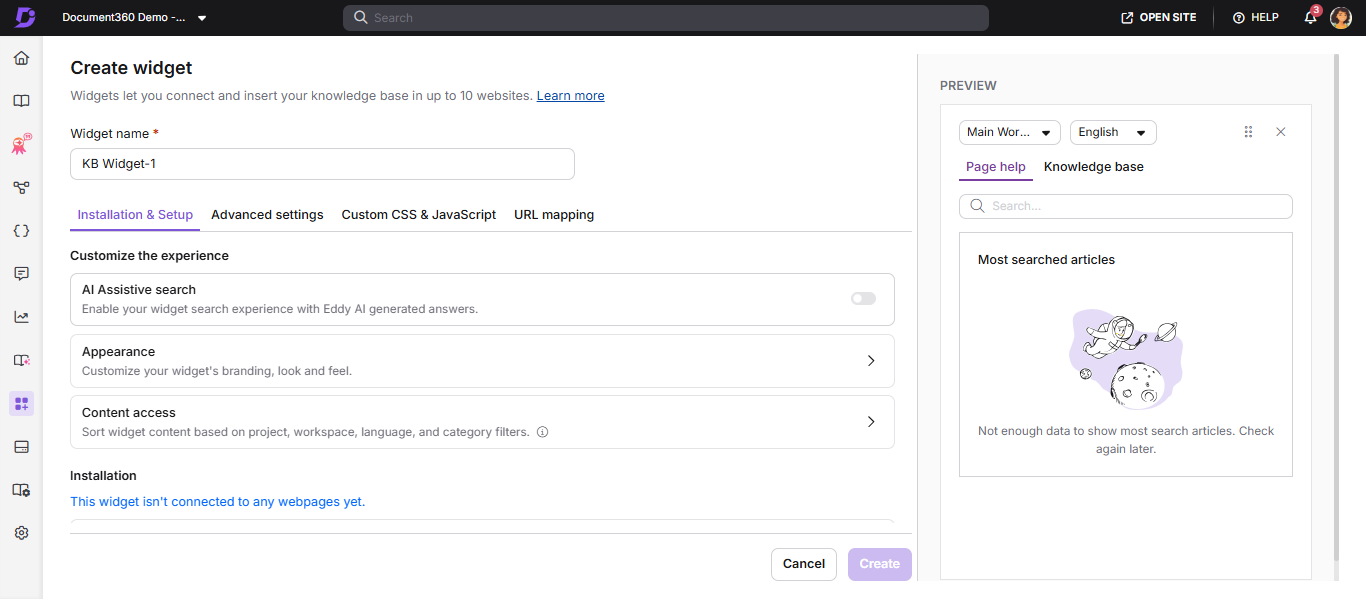Select the Knowledge base tab in preview

[x=1094, y=167]
